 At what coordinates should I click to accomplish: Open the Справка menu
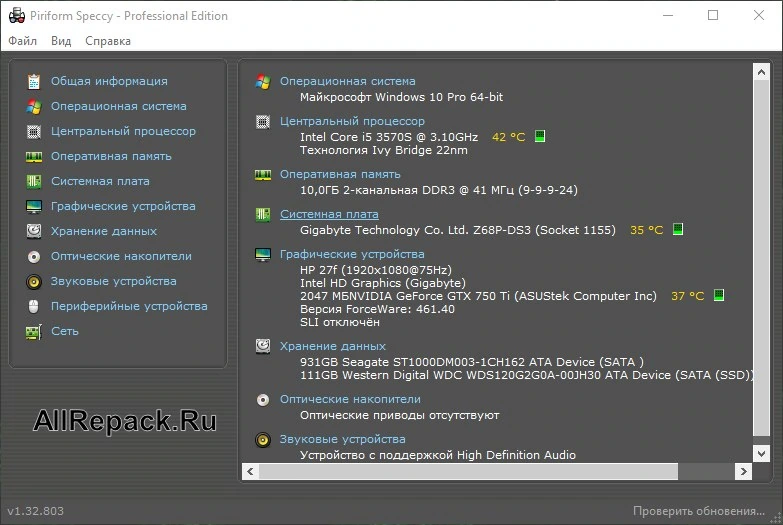click(x=108, y=41)
